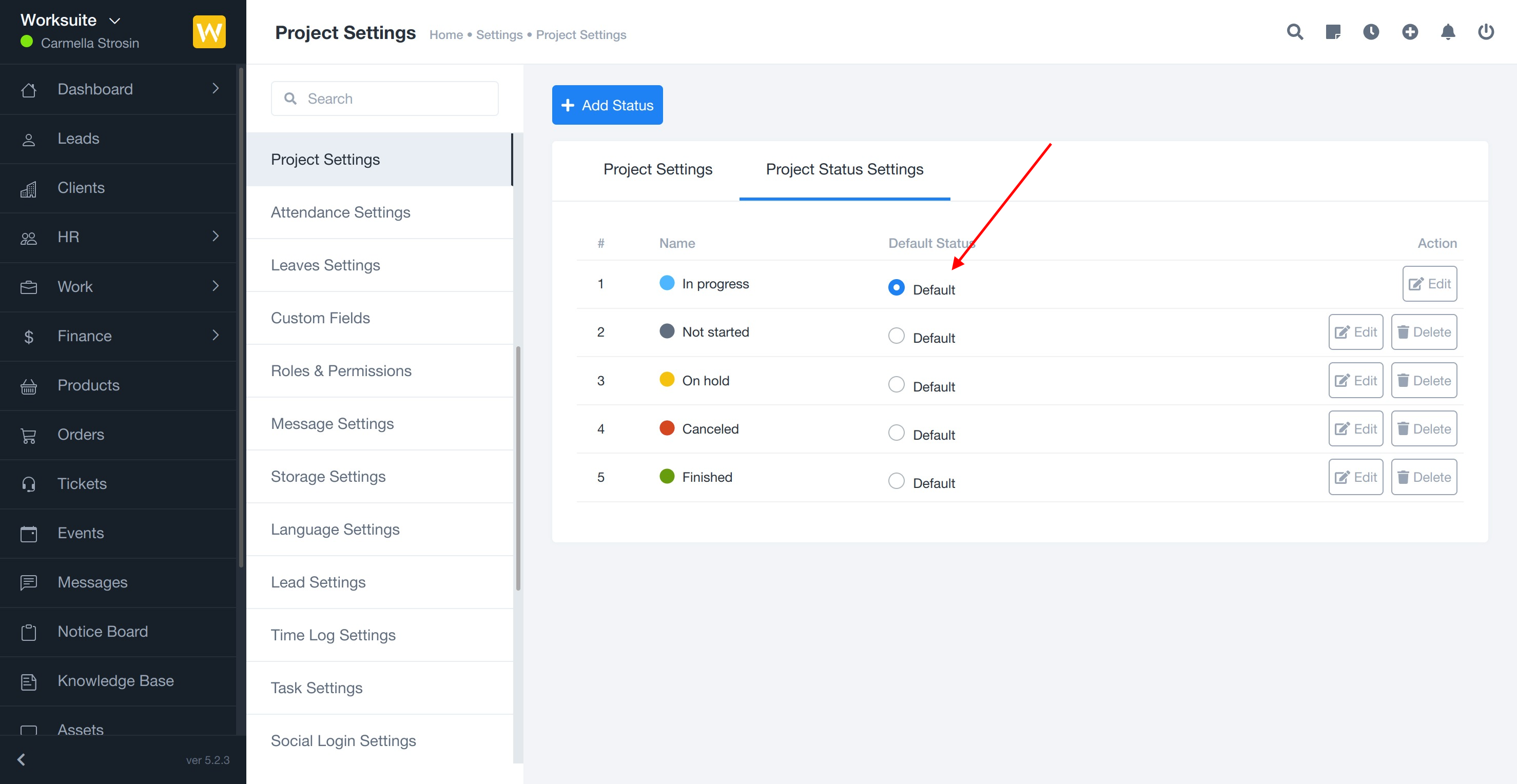This screenshot has width=1517, height=784.
Task: Click the Add Status button
Action: coord(607,105)
